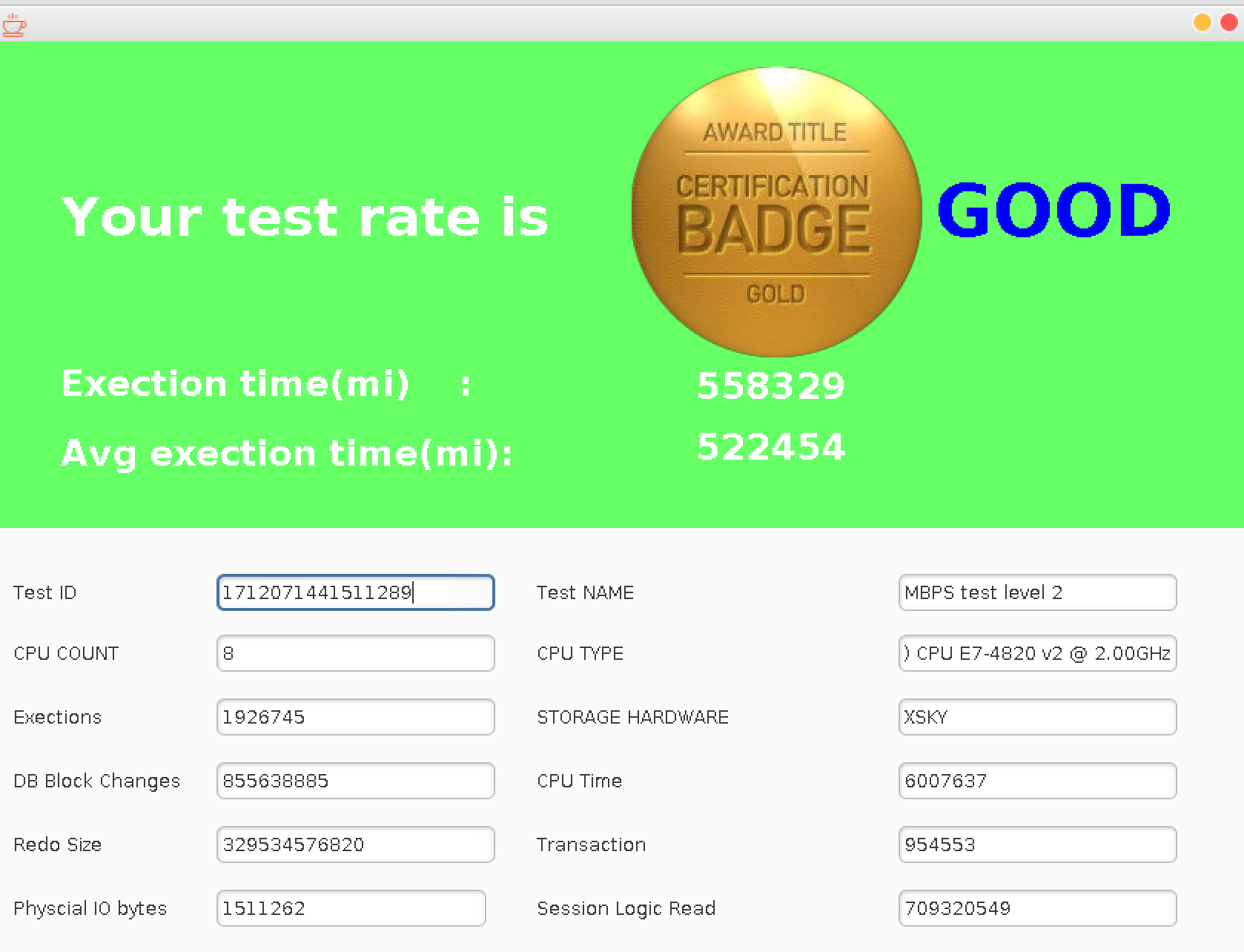The width and height of the screenshot is (1244, 952).
Task: Click the Redo Size input field
Action: tap(356, 844)
